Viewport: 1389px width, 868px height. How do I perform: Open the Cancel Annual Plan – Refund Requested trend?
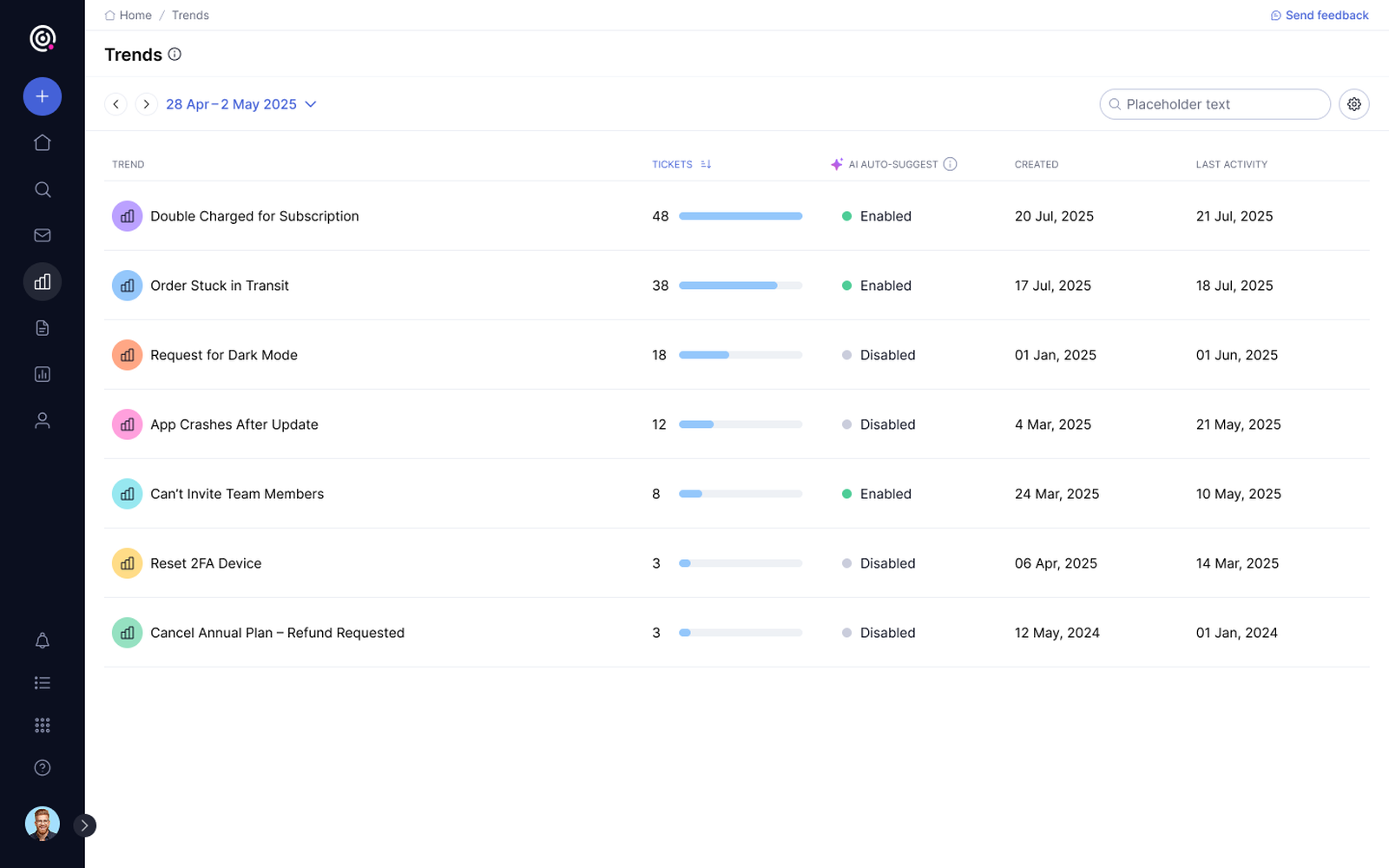[x=277, y=633]
